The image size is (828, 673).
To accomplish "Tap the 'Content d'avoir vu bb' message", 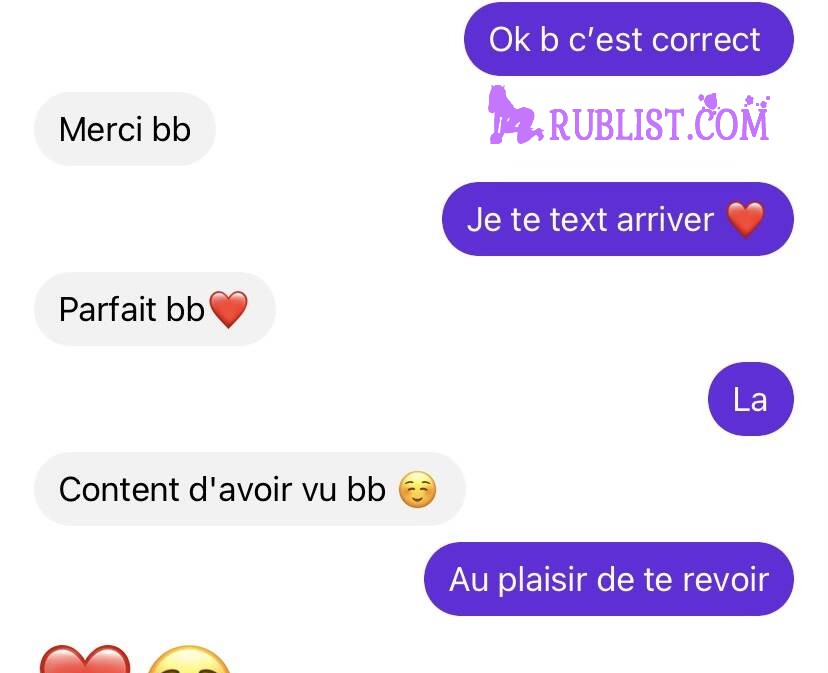I will tap(249, 489).
